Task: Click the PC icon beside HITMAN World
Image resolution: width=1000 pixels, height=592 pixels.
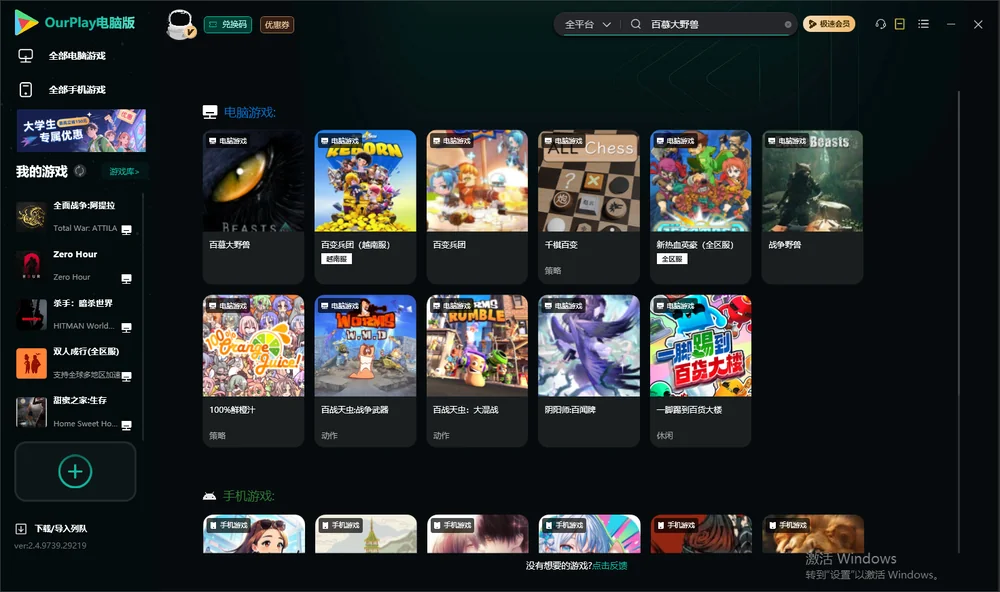Action: pos(126,327)
